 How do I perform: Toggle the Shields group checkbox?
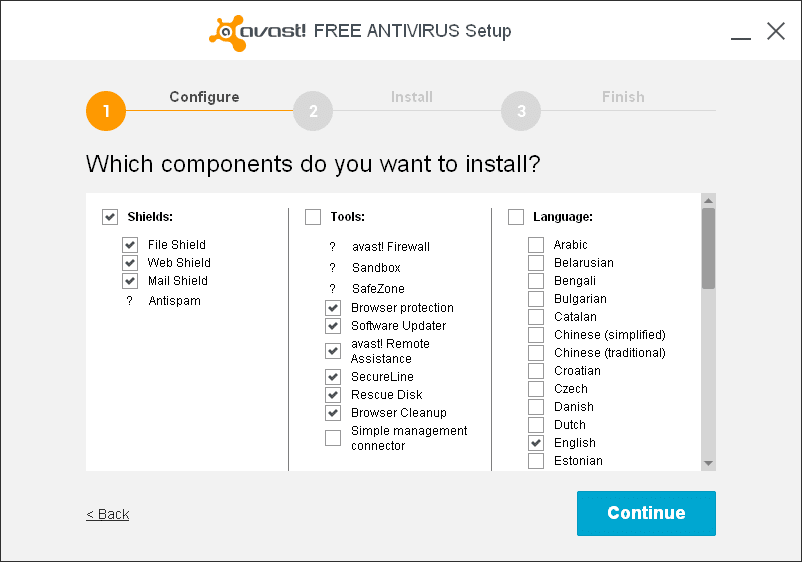[110, 217]
